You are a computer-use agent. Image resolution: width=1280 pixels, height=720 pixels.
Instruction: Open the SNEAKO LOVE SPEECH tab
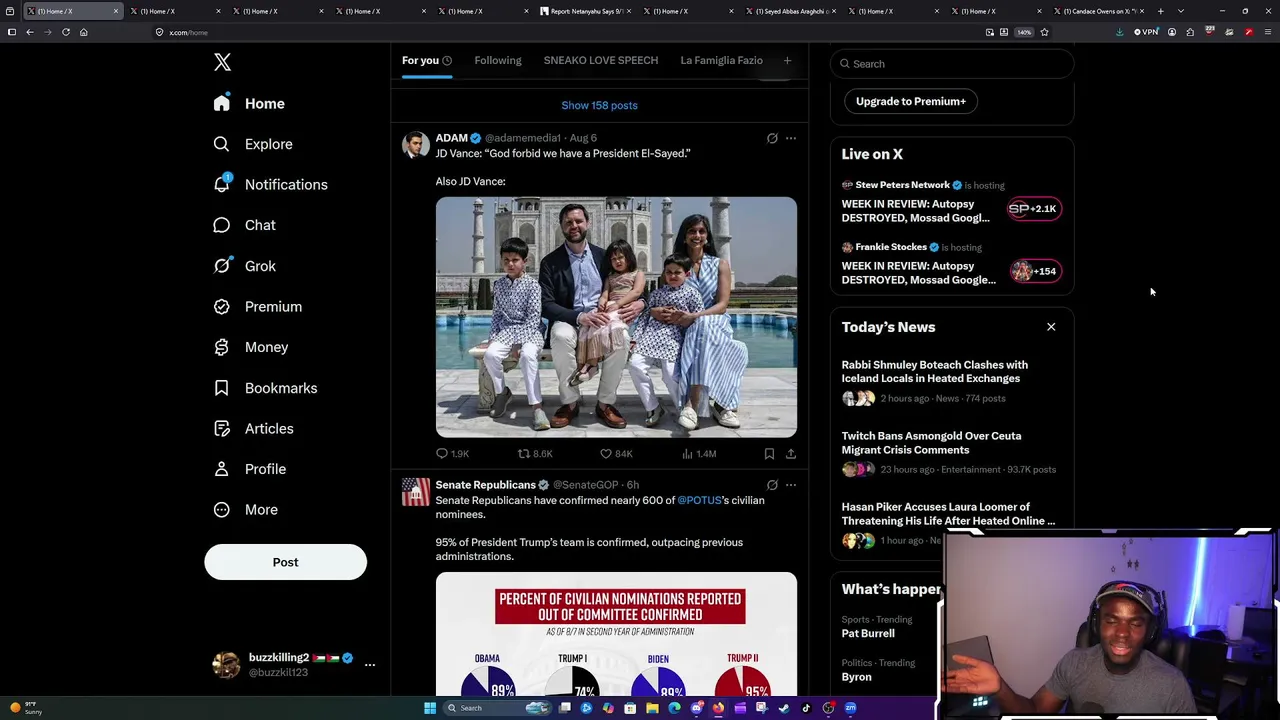(x=601, y=61)
